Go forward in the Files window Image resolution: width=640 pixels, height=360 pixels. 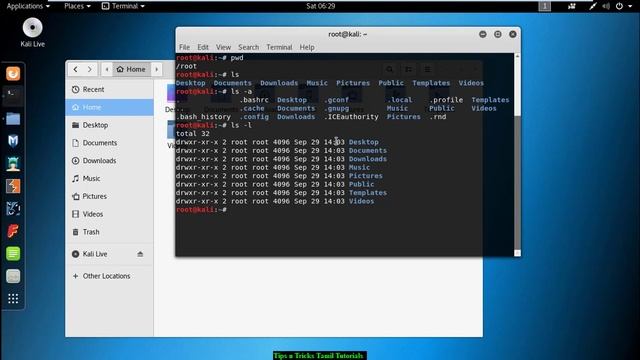(x=89, y=69)
